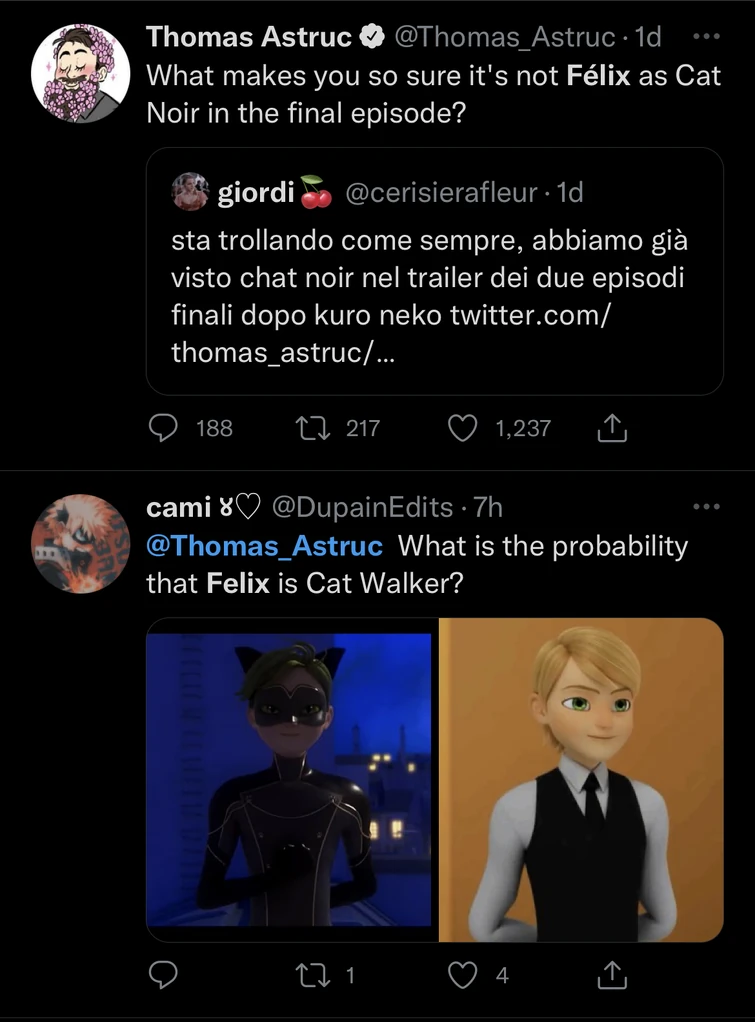Image resolution: width=755 pixels, height=1022 pixels.
Task: Open the three-dot menu on Thomas Astruc's tweet
Action: [x=708, y=35]
